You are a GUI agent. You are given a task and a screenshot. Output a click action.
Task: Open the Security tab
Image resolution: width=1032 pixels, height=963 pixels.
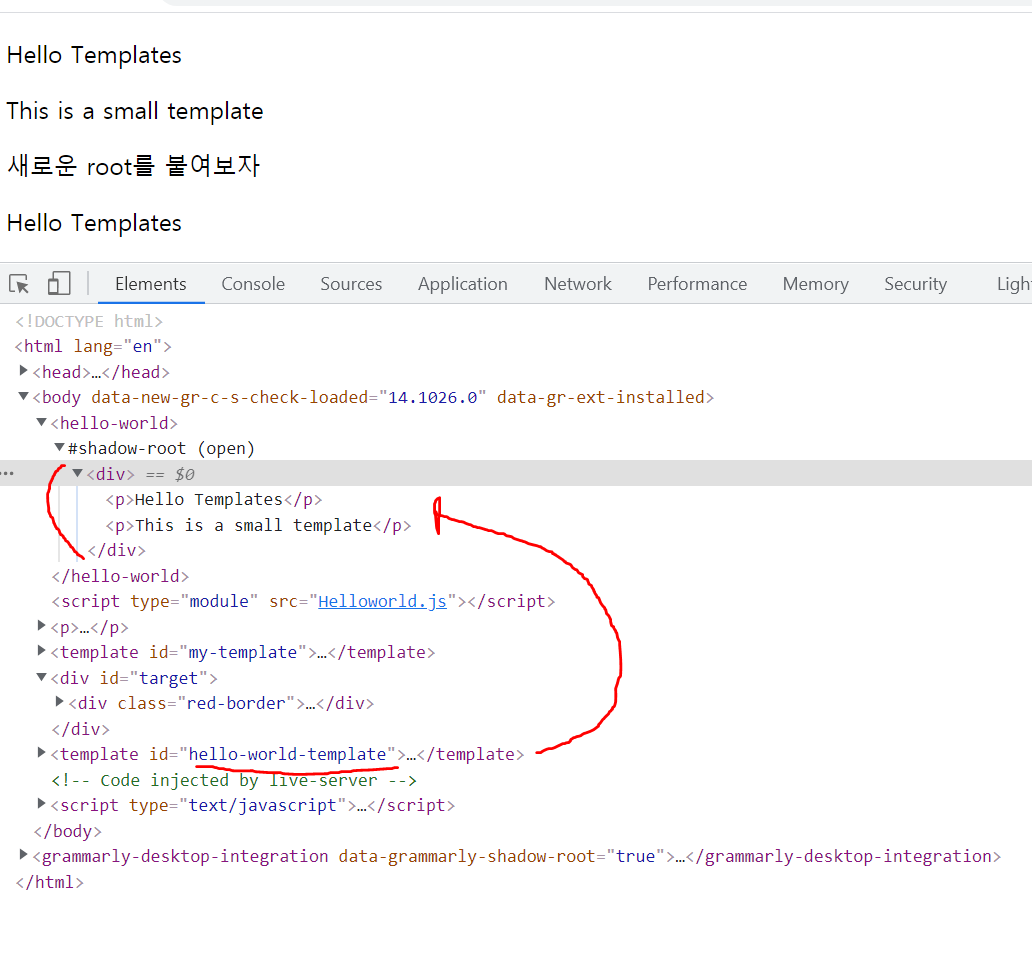[915, 284]
